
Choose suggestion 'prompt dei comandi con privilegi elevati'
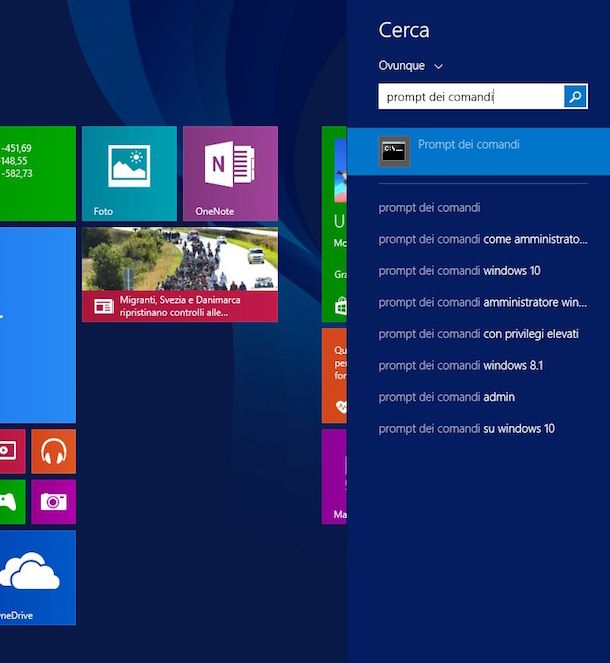coord(478,334)
